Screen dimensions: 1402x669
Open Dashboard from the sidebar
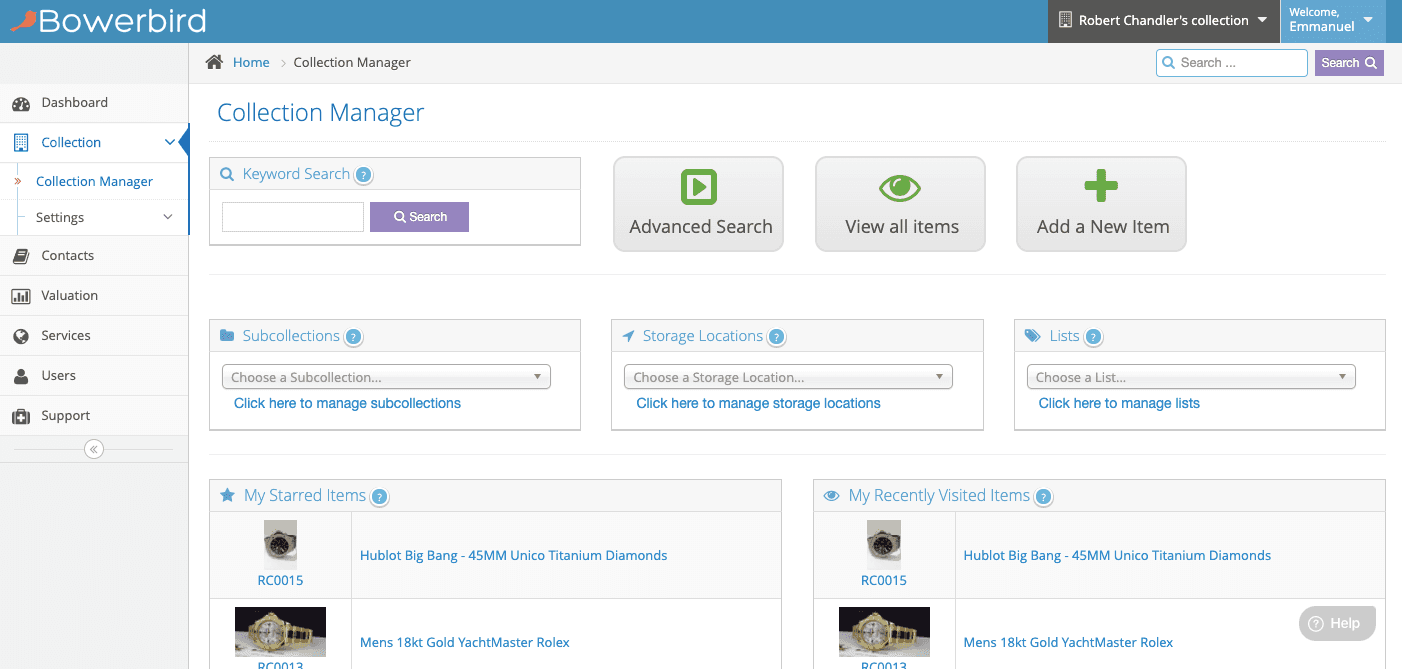[x=74, y=103]
